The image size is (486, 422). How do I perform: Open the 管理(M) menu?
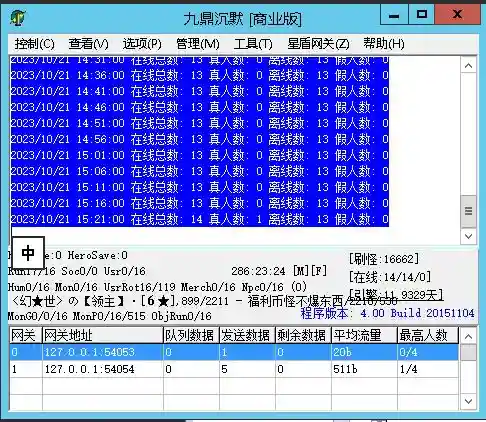click(198, 44)
